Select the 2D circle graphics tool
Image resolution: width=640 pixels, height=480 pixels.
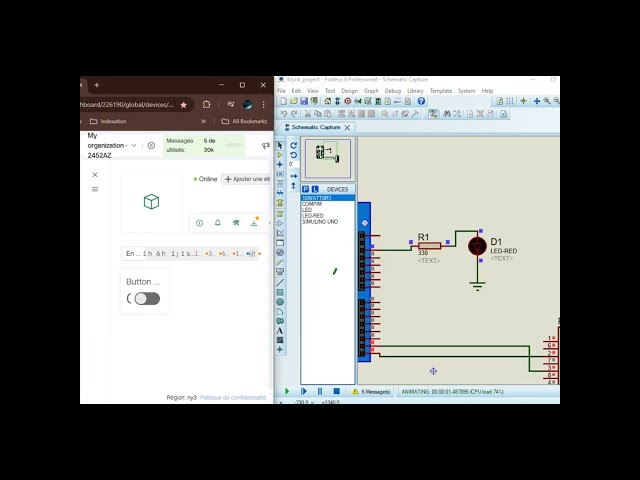(x=280, y=302)
